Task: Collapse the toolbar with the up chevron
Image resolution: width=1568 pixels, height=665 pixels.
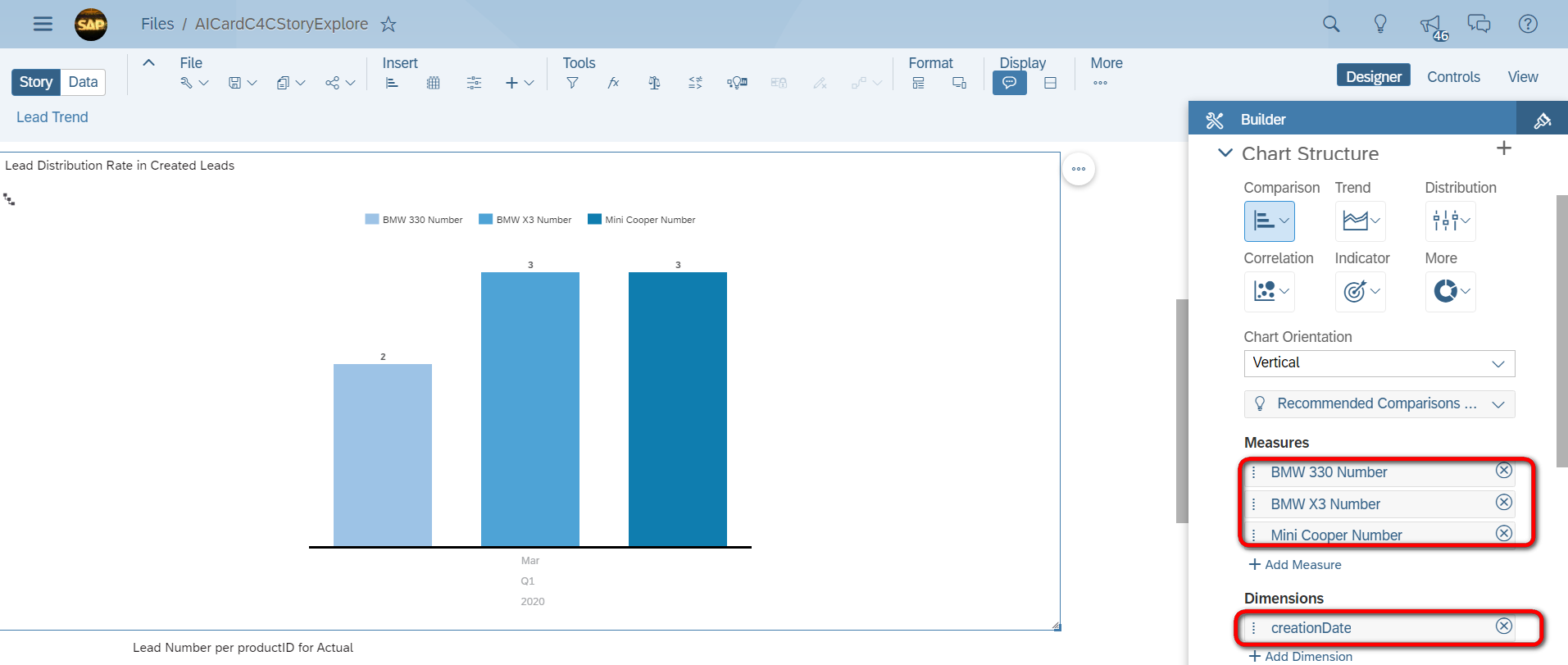Action: pos(148,62)
